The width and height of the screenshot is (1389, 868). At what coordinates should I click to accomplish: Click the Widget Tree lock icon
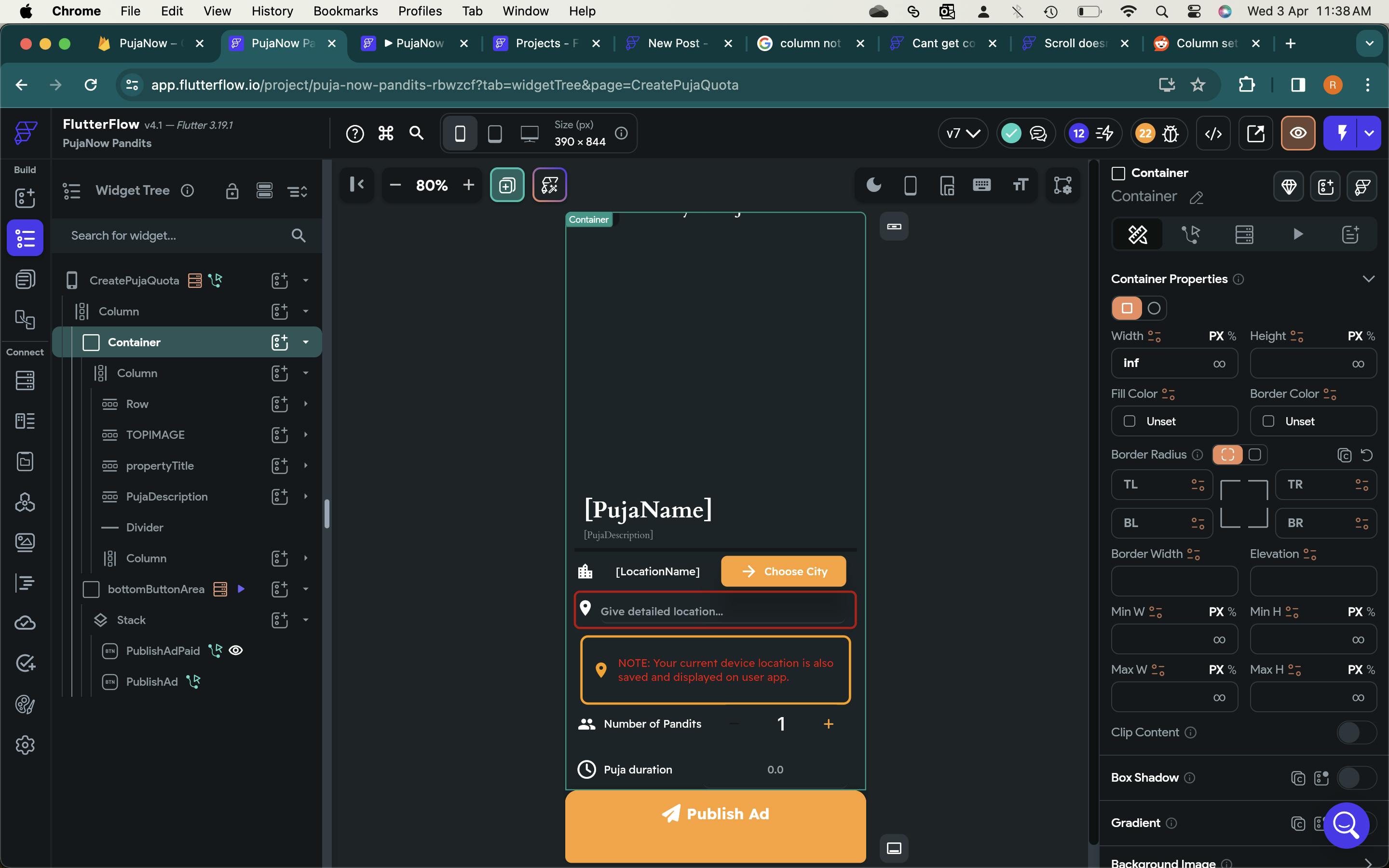click(x=232, y=190)
